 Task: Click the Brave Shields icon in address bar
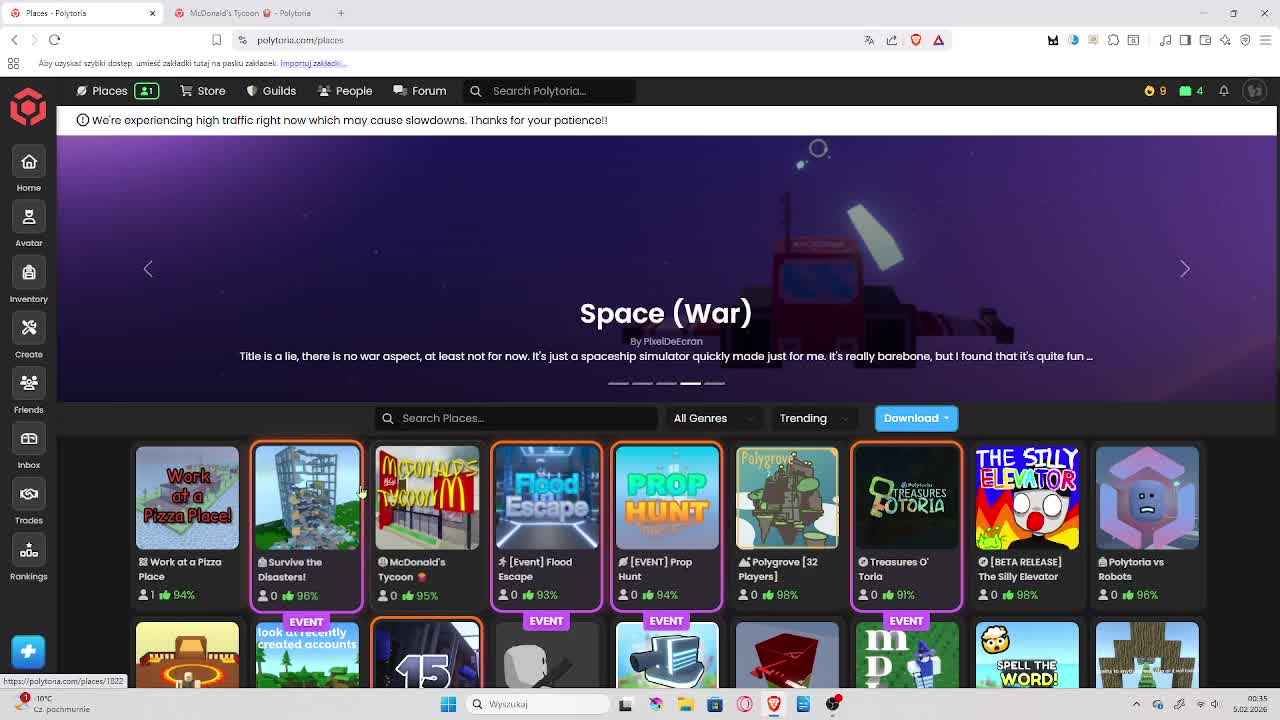916,40
